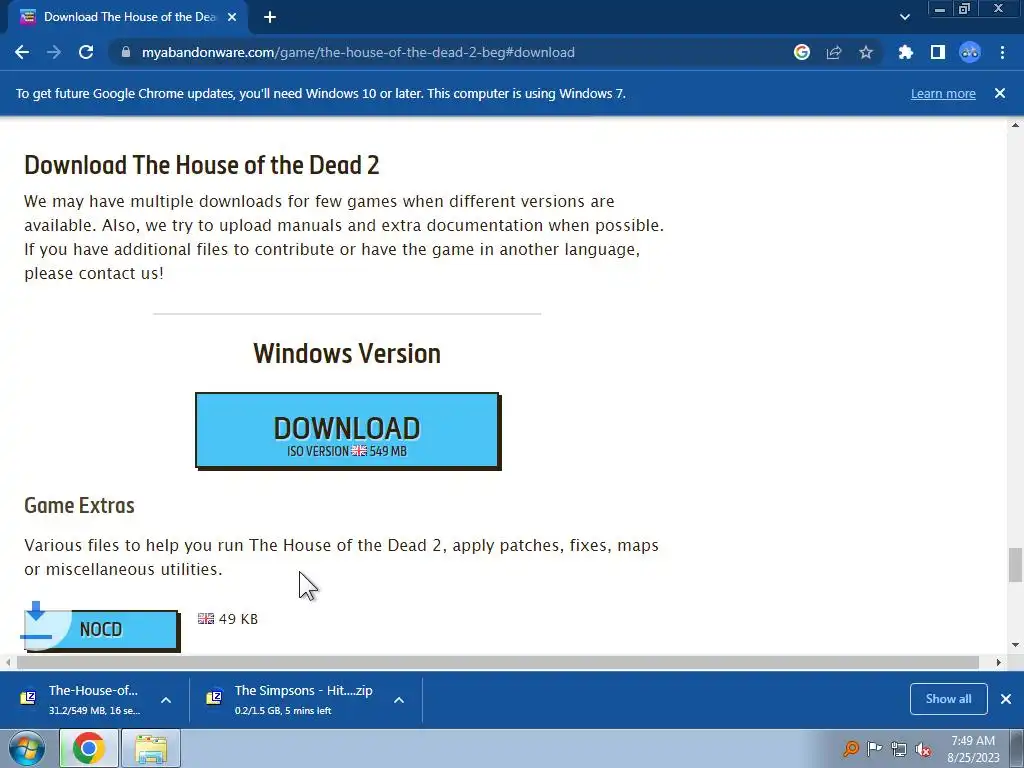
Task: Click the vertical scrollbar thumb
Action: pyautogui.click(x=1015, y=564)
